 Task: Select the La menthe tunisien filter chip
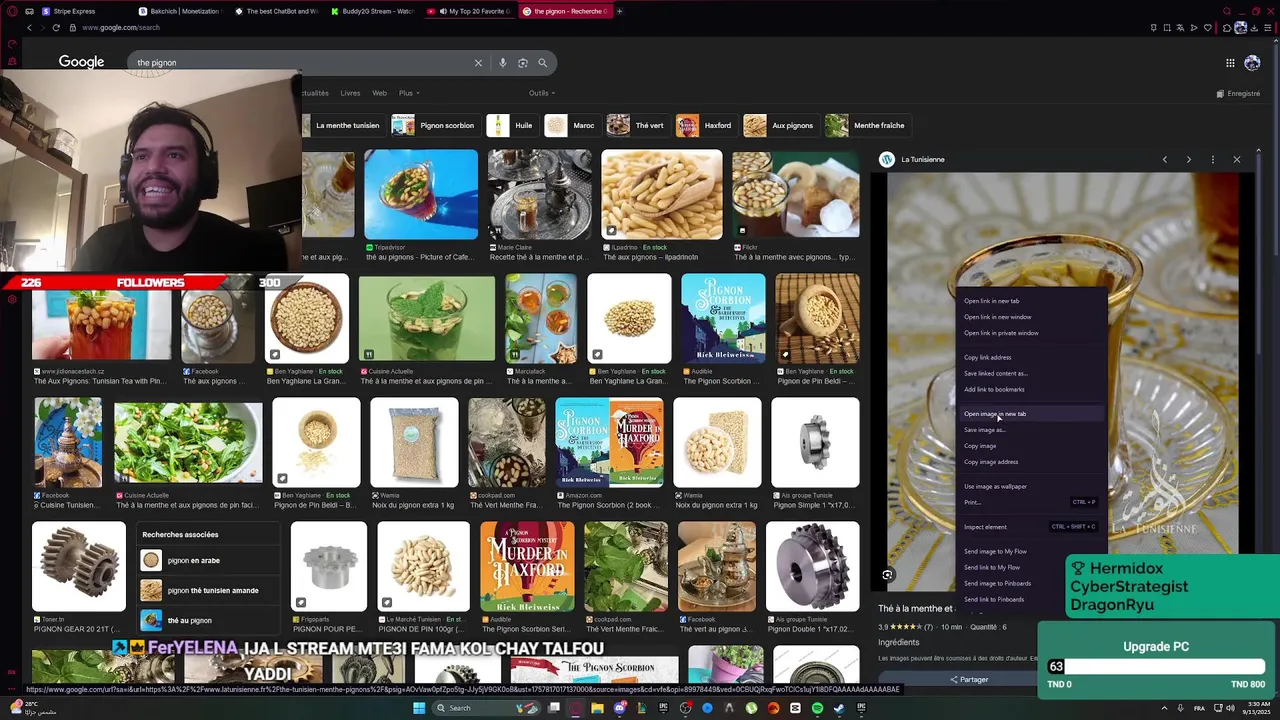[342, 125]
